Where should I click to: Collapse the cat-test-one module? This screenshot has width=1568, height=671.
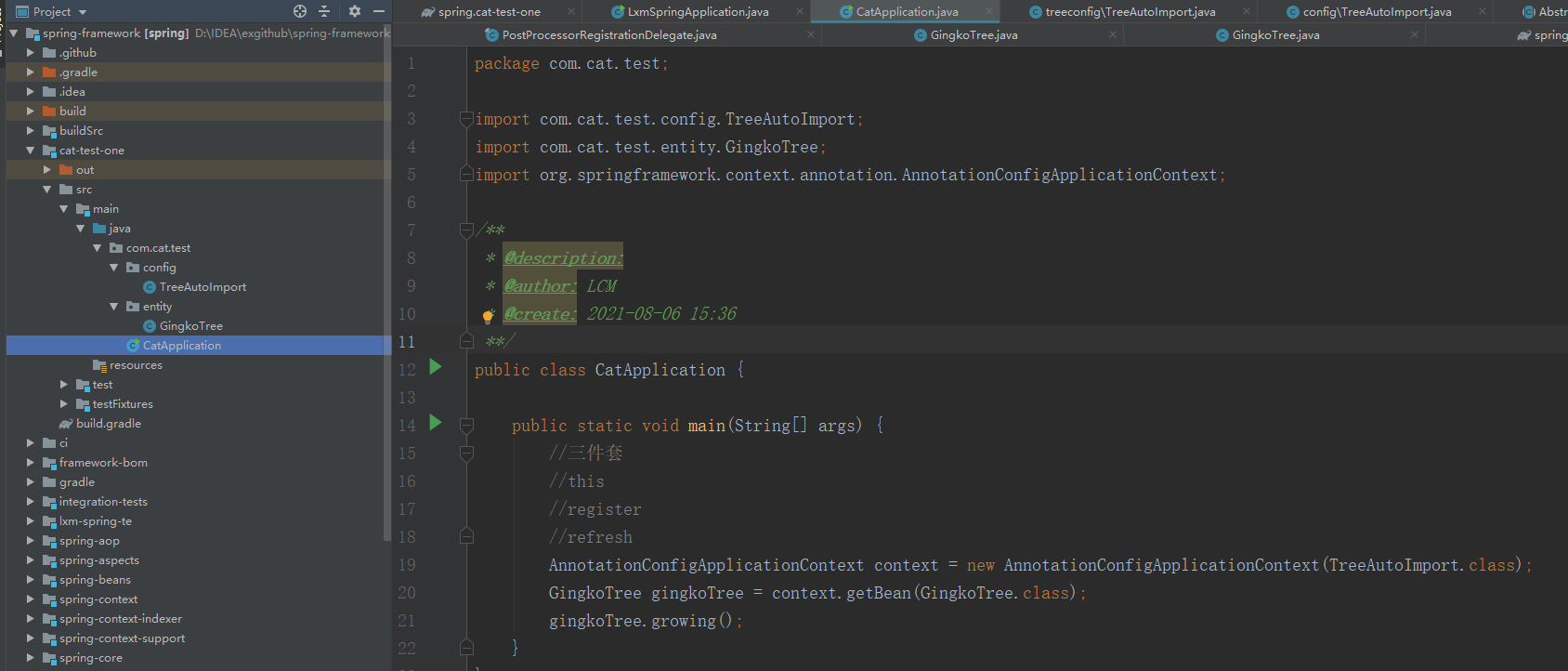[x=31, y=151]
